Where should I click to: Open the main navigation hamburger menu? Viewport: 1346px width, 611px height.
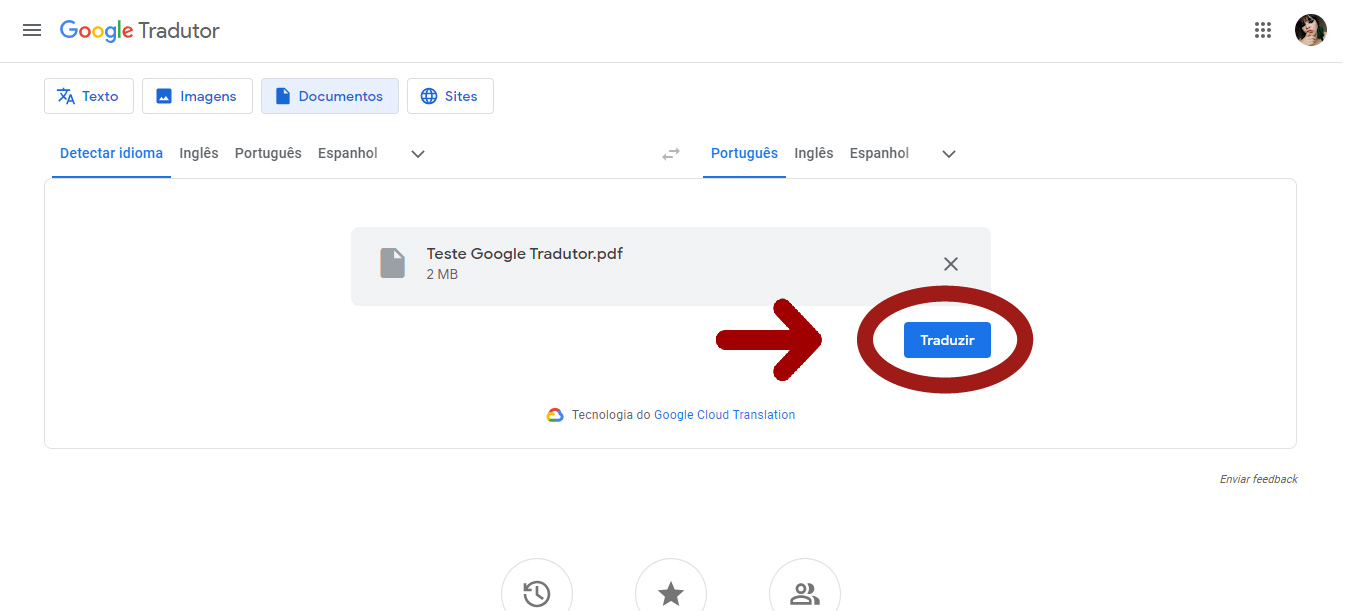coord(31,30)
